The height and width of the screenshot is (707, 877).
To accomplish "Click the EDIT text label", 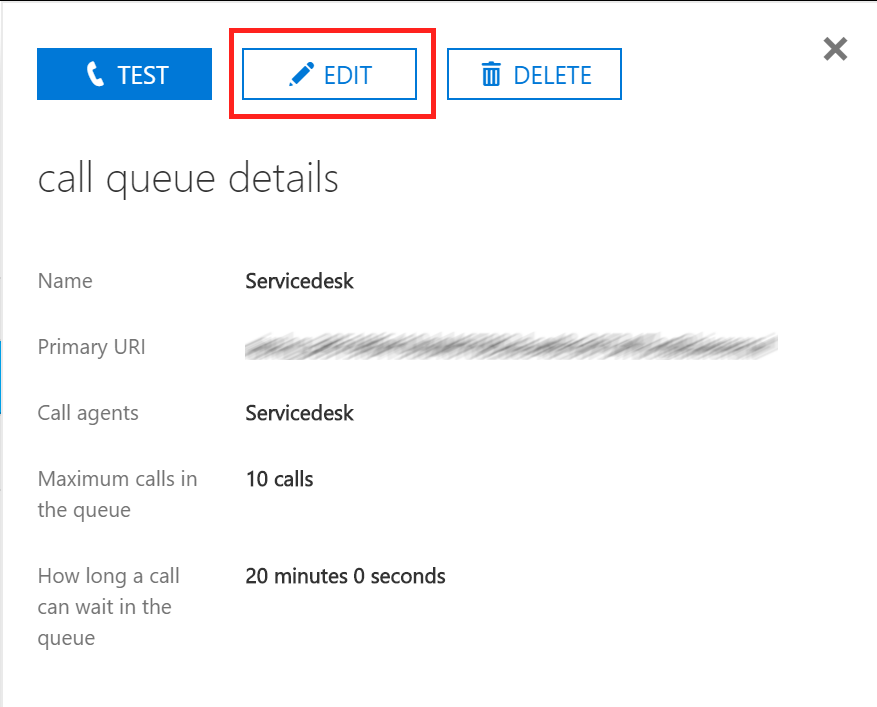I will pyautogui.click(x=348, y=75).
